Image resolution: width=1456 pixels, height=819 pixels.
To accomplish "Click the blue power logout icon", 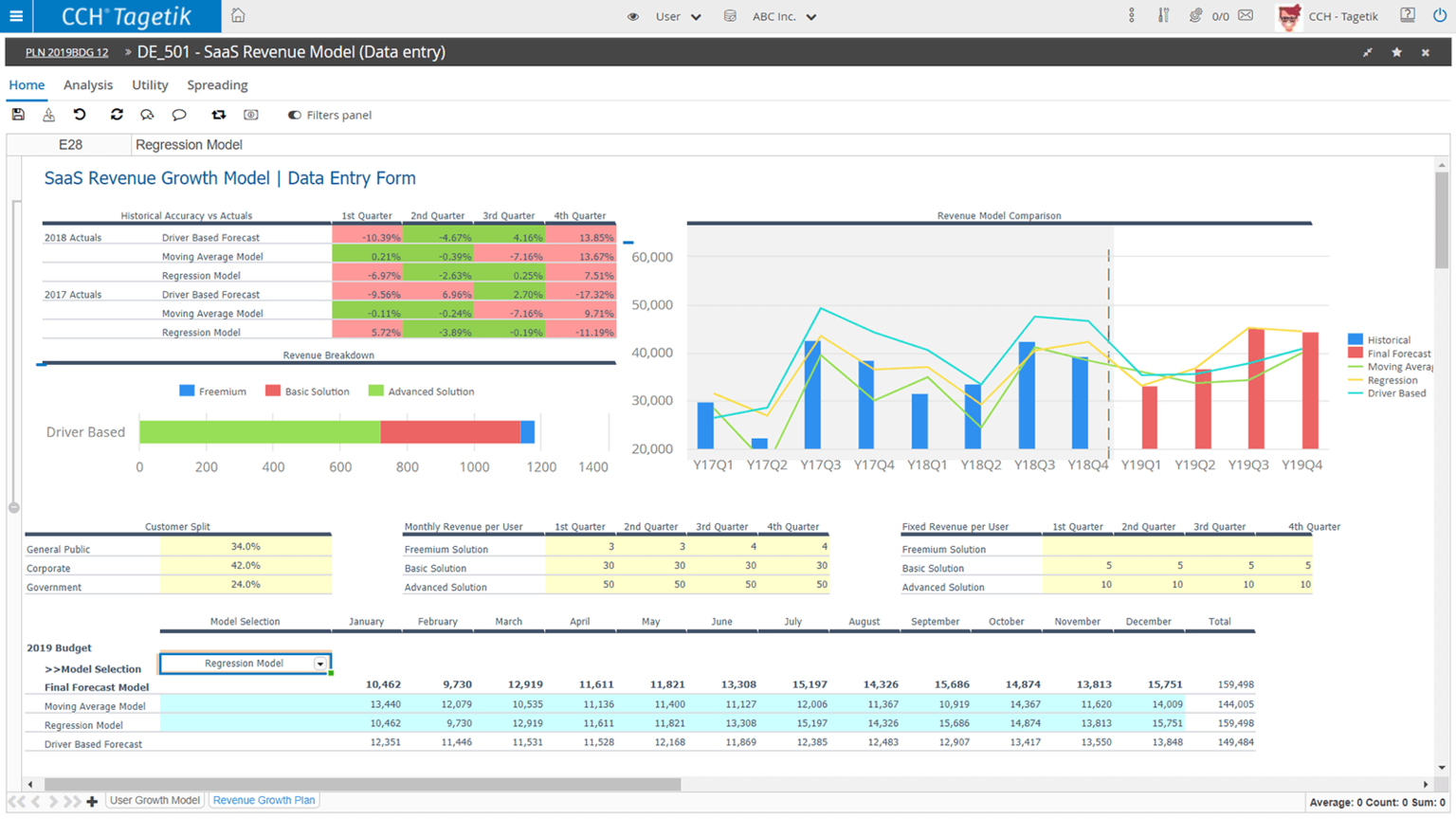I will [1439, 15].
